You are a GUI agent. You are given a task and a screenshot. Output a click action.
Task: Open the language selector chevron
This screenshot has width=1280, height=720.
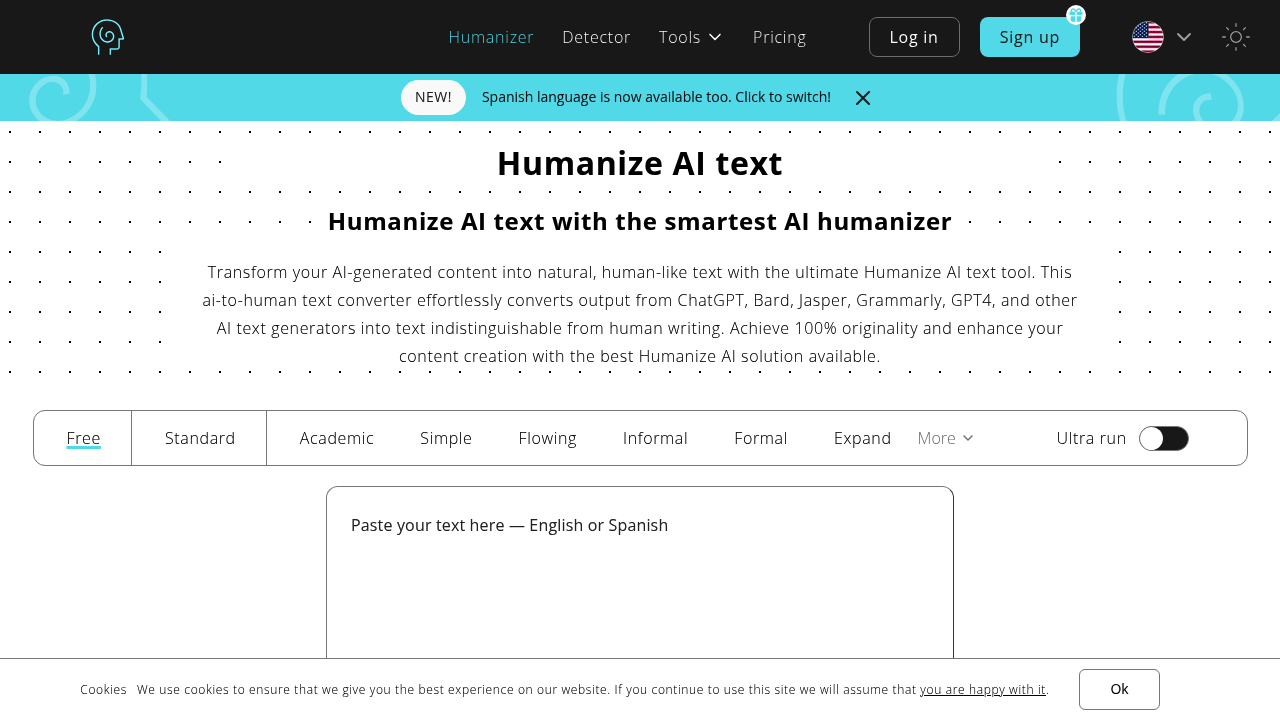(1185, 37)
